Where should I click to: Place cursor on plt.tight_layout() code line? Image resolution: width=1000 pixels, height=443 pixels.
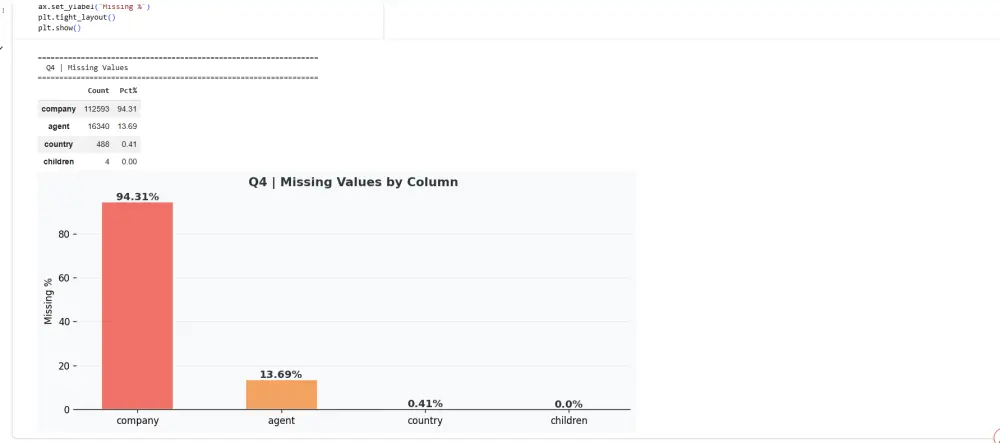(77, 18)
